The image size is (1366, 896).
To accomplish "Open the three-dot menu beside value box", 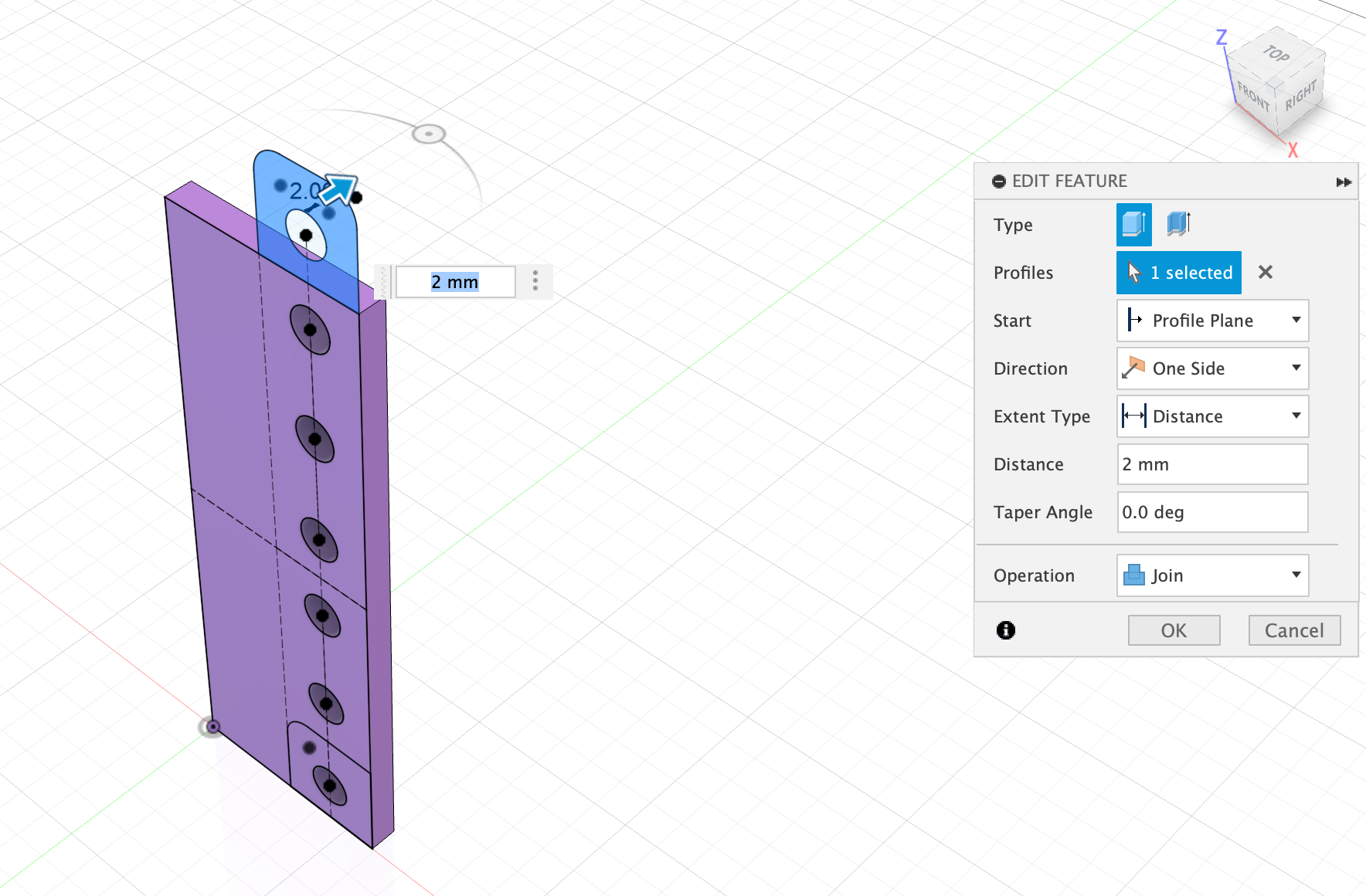I will [535, 281].
